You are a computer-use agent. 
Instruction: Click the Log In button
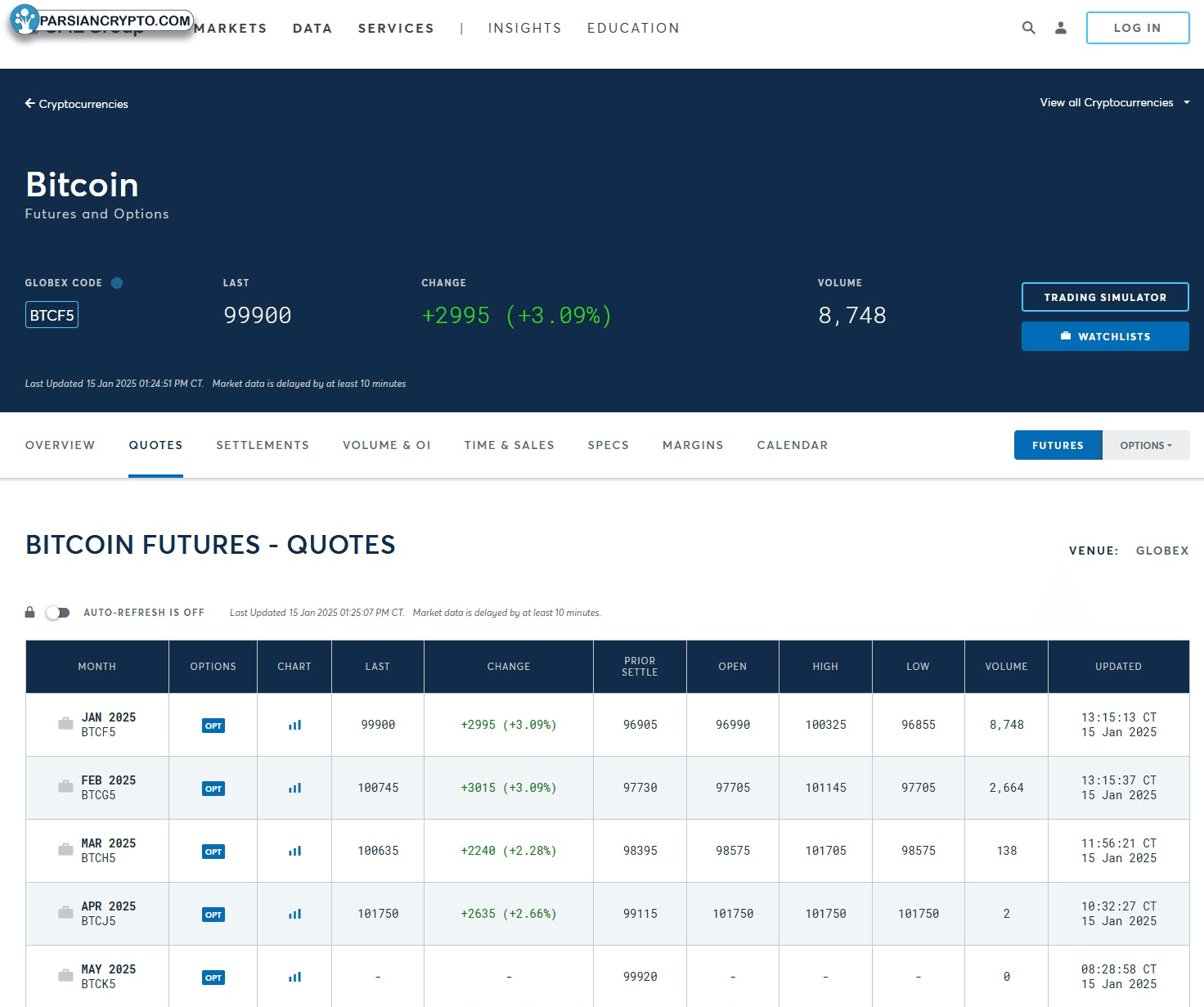1137,28
